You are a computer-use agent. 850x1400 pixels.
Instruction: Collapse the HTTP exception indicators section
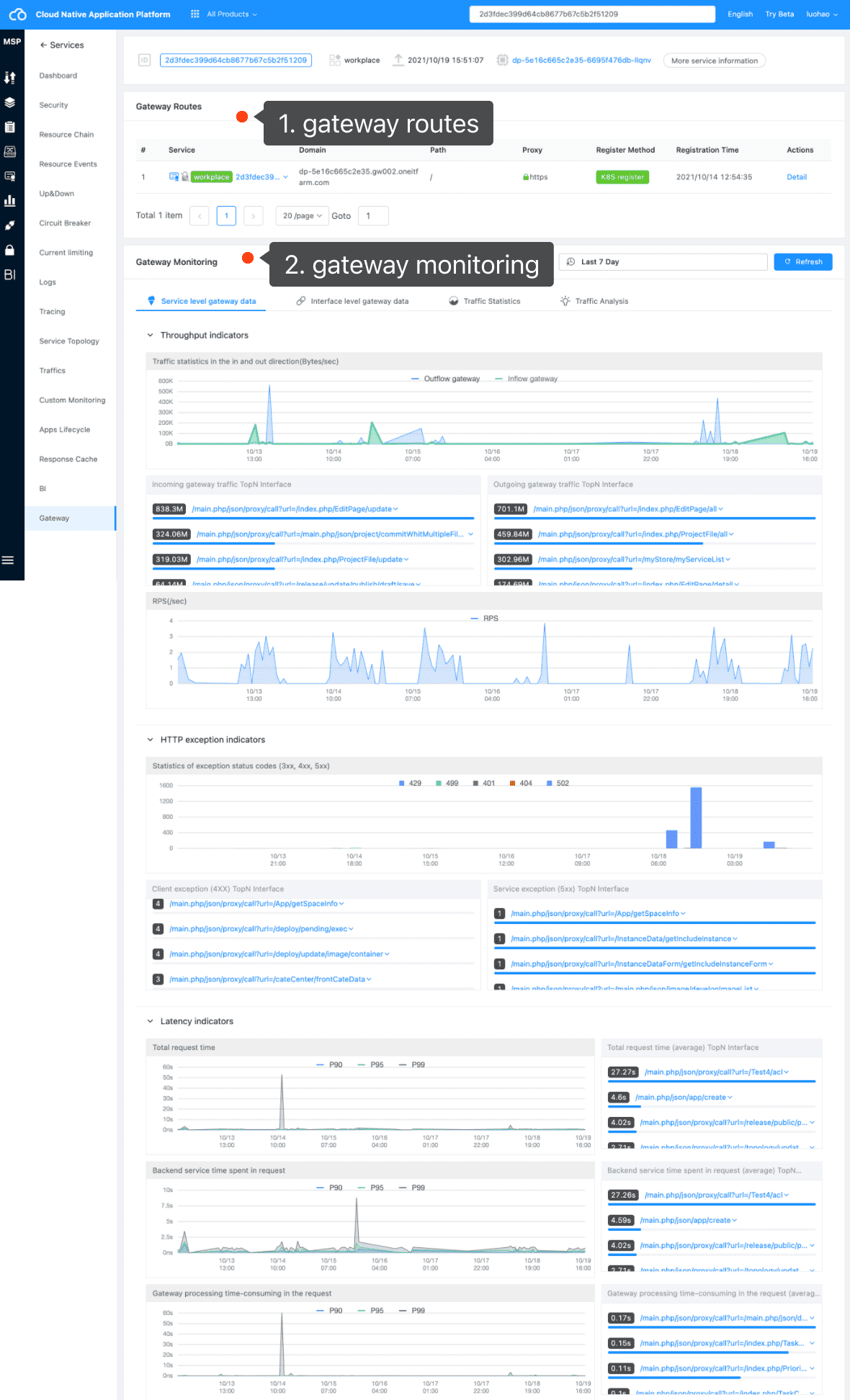150,740
